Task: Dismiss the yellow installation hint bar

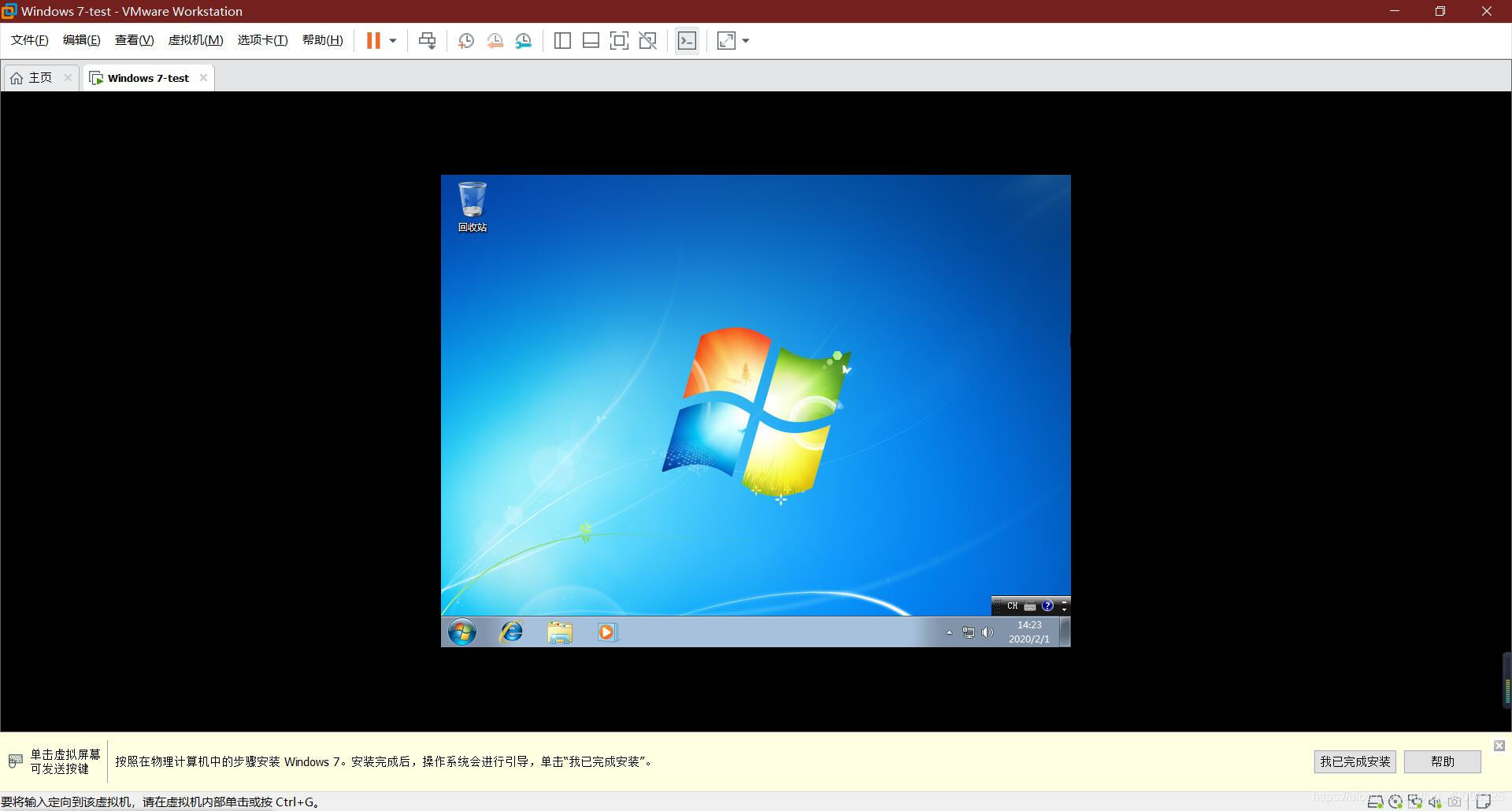Action: point(1499,745)
